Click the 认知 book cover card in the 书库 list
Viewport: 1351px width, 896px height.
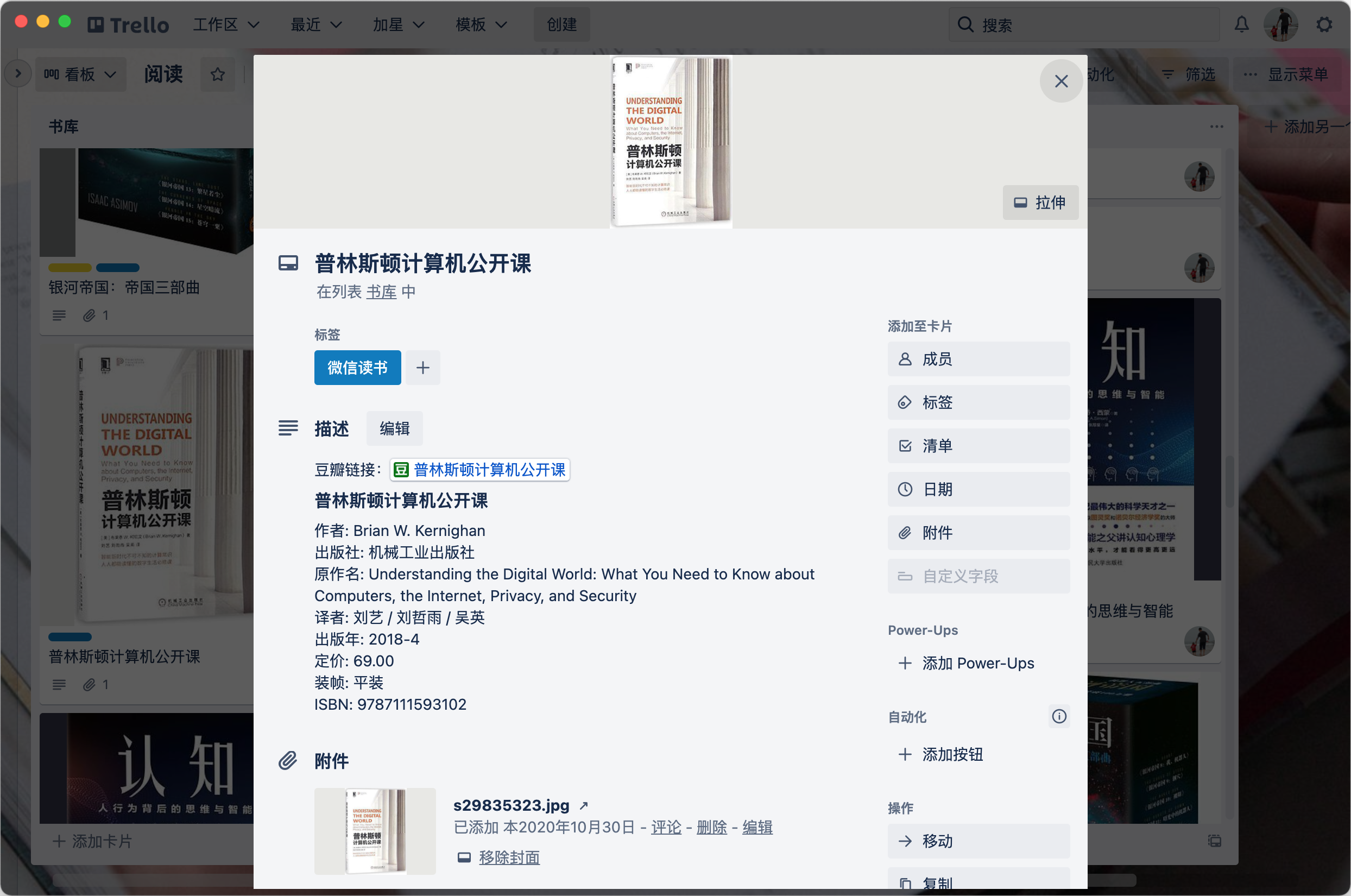click(146, 767)
